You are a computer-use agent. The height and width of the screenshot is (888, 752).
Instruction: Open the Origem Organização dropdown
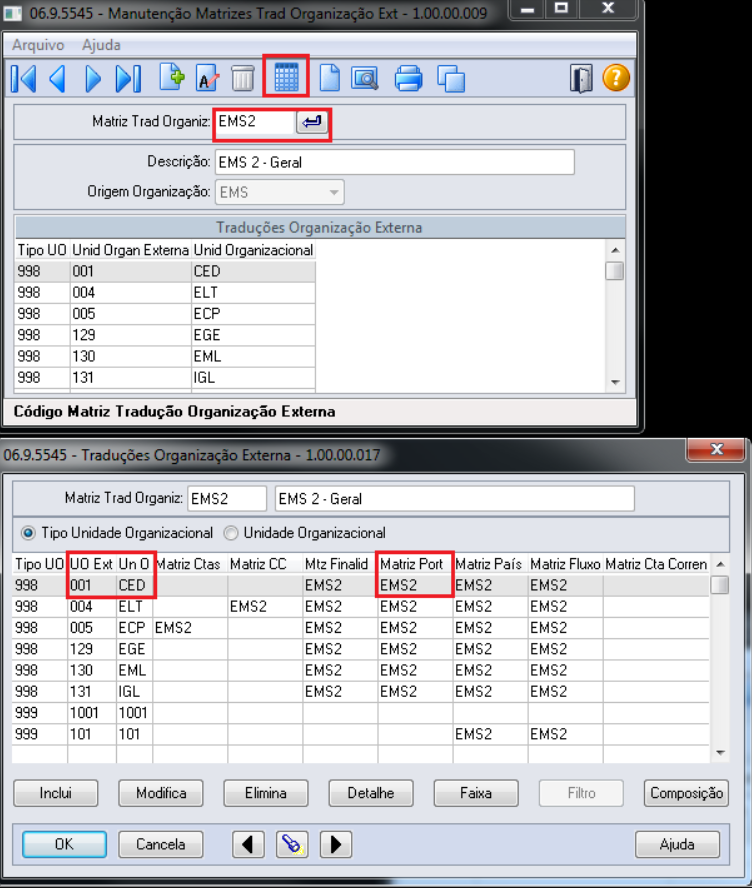click(279, 193)
